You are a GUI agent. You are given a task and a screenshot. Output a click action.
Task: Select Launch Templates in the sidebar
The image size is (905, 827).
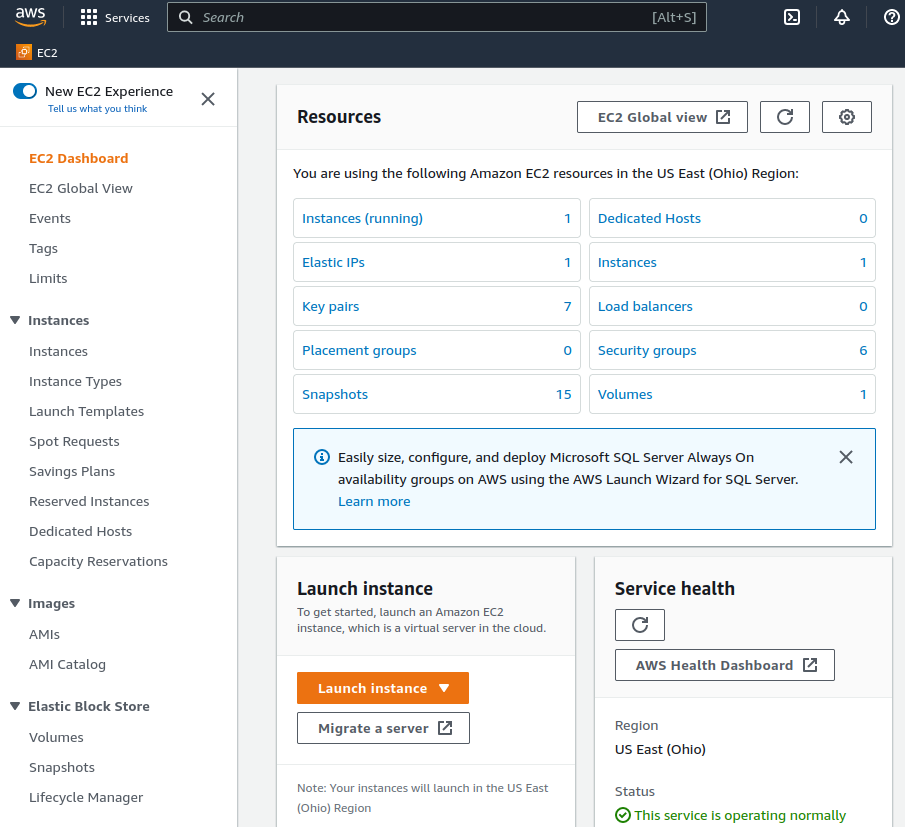(x=86, y=411)
